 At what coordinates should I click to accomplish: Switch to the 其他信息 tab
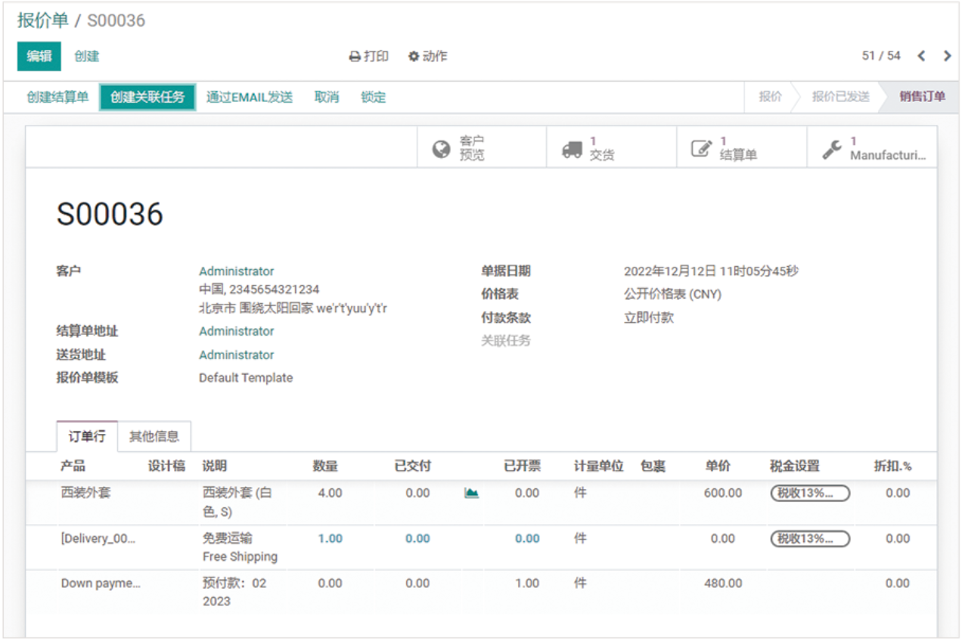point(154,436)
